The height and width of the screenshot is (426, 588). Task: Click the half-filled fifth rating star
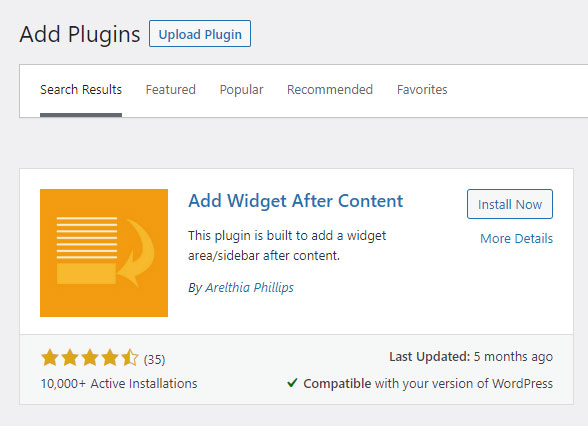pyautogui.click(x=130, y=357)
